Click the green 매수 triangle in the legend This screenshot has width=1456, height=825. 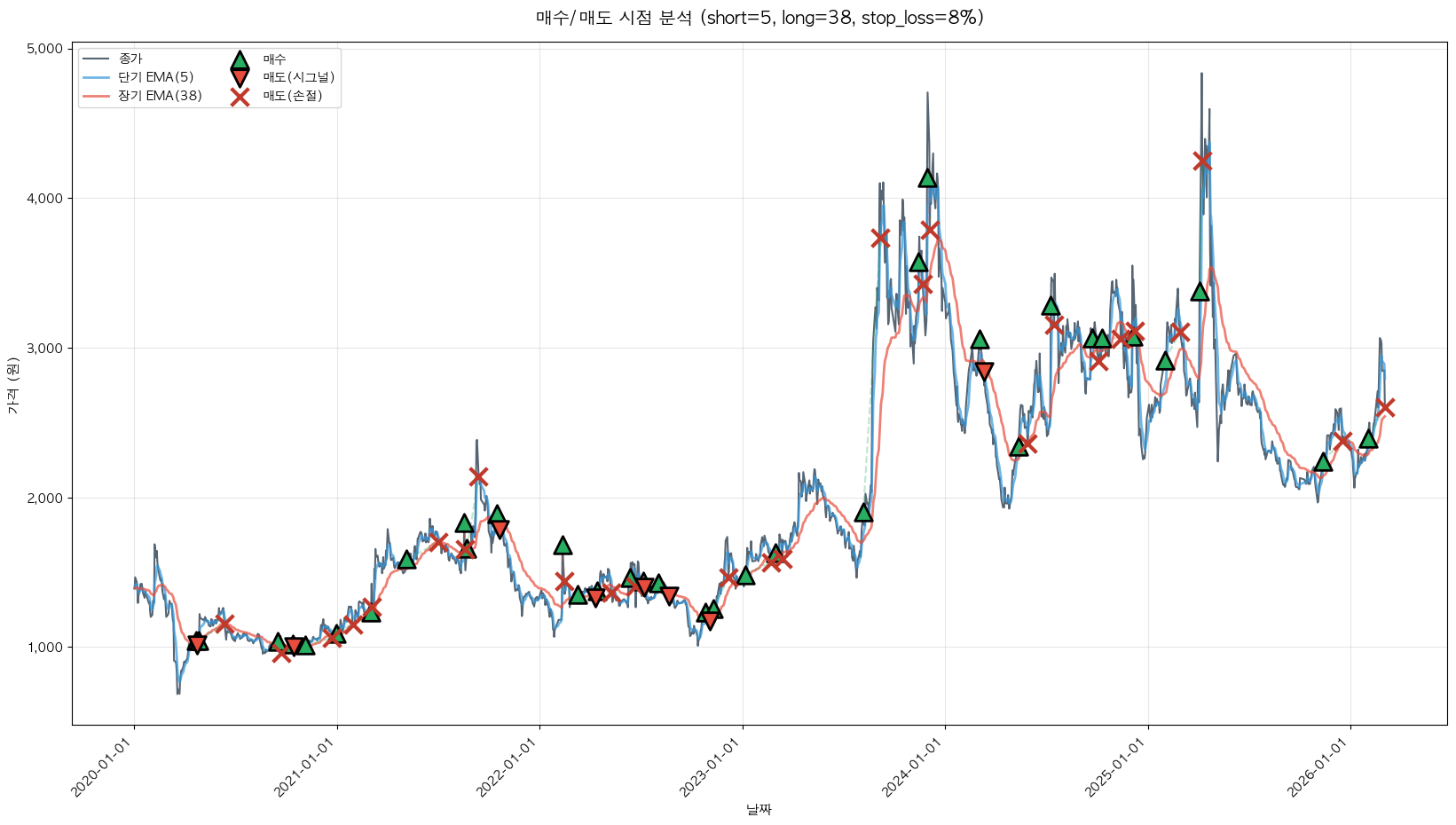click(240, 60)
